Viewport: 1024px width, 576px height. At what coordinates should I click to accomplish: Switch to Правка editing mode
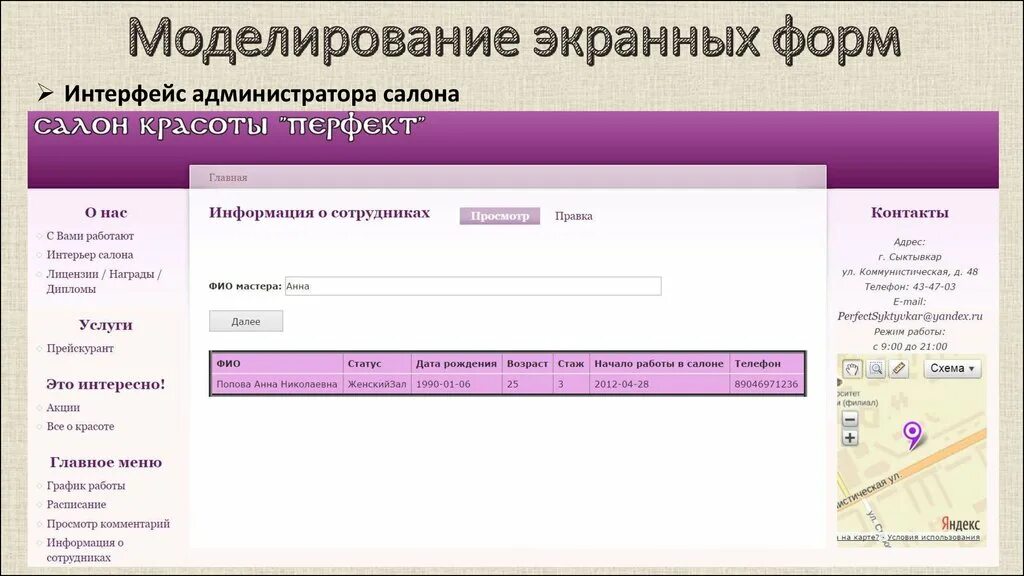[574, 215]
